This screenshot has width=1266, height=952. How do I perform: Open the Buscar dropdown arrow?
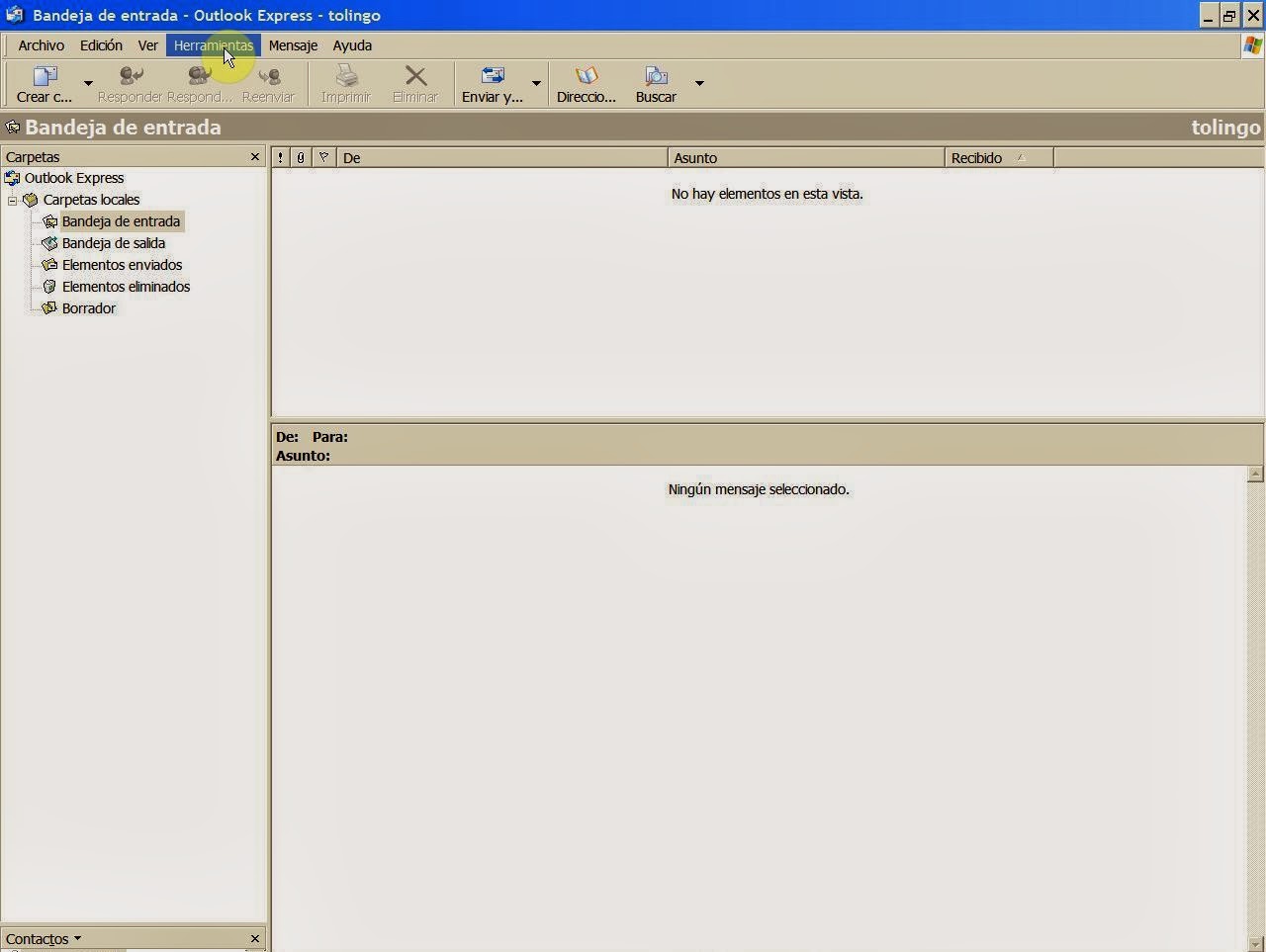(699, 83)
